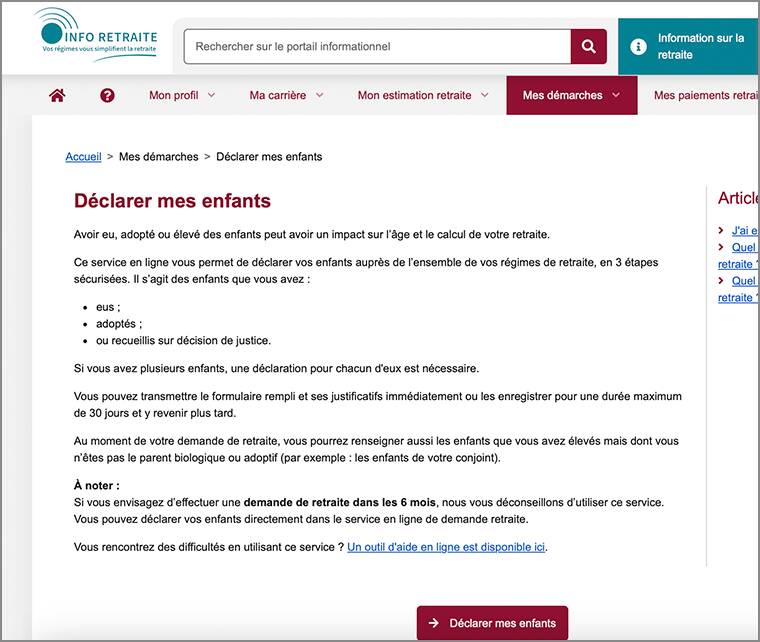Image resolution: width=760 pixels, height=642 pixels.
Task: Open the 'J'ai e' article link
Action: point(745,231)
